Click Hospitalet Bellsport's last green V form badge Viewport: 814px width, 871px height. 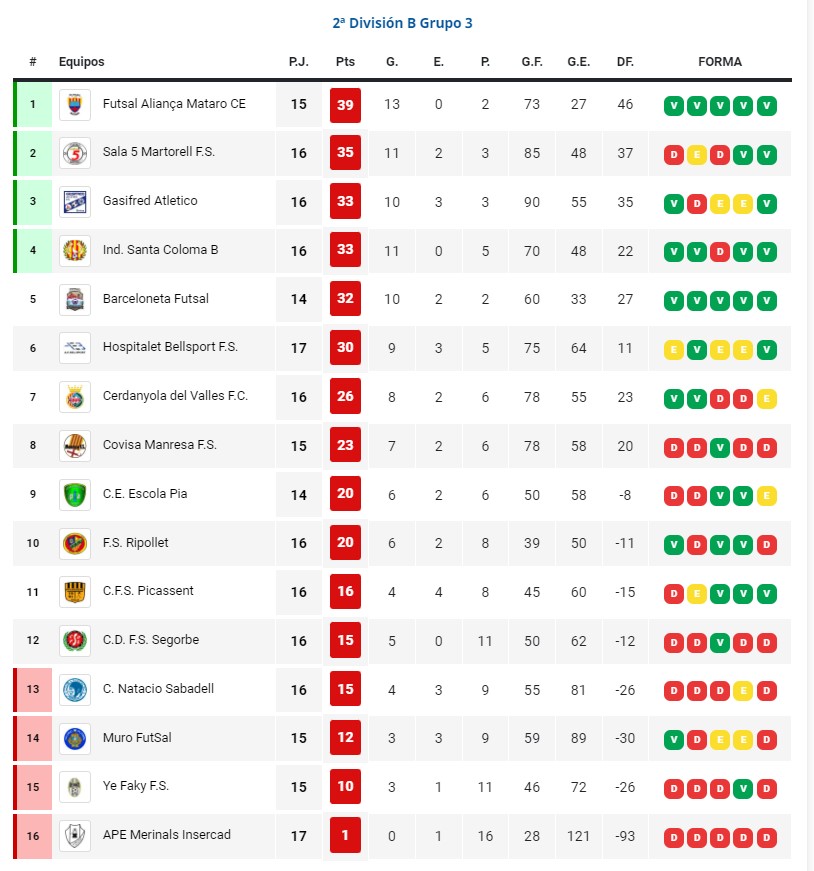click(766, 350)
